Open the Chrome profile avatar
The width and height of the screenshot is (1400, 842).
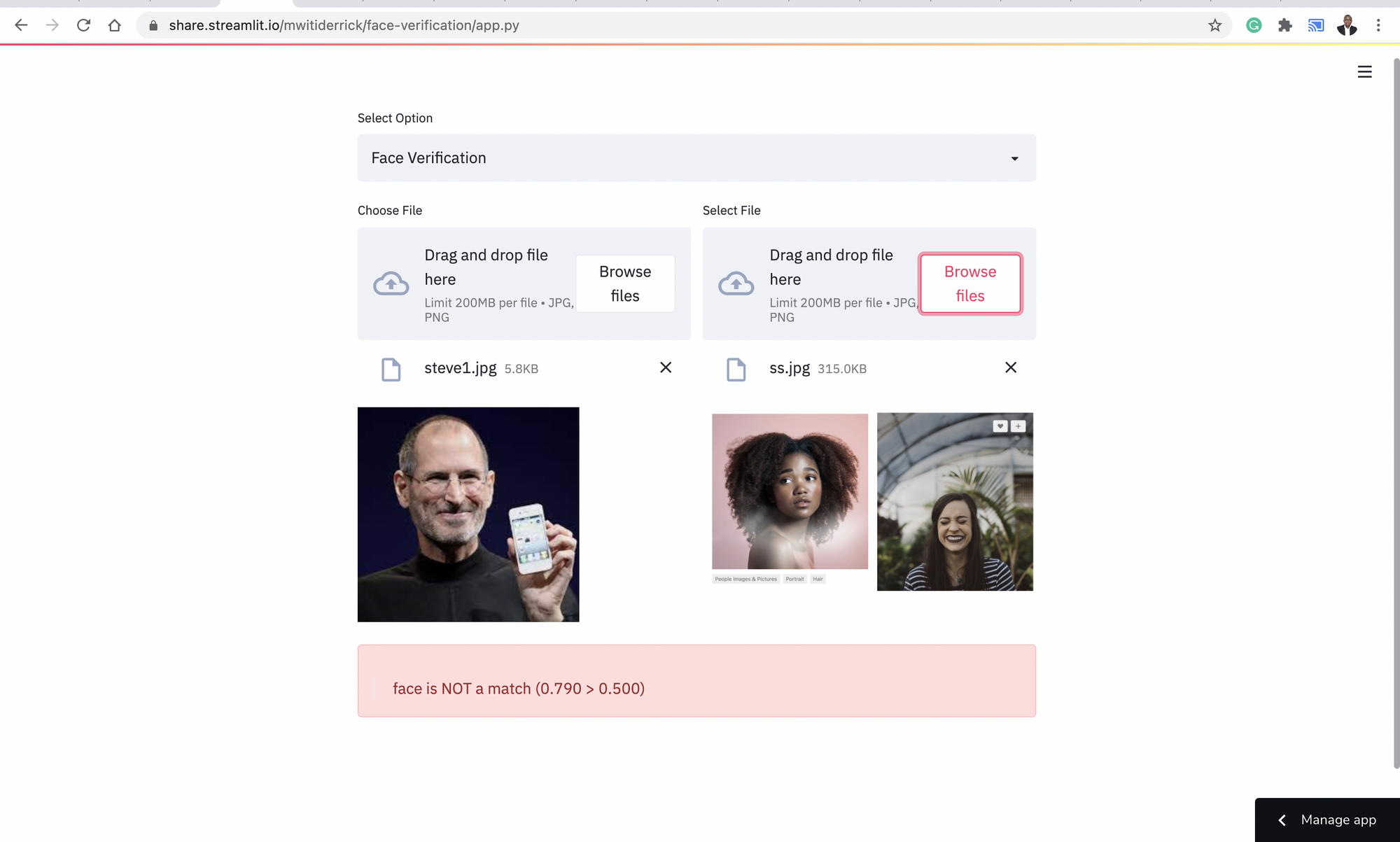point(1347,25)
